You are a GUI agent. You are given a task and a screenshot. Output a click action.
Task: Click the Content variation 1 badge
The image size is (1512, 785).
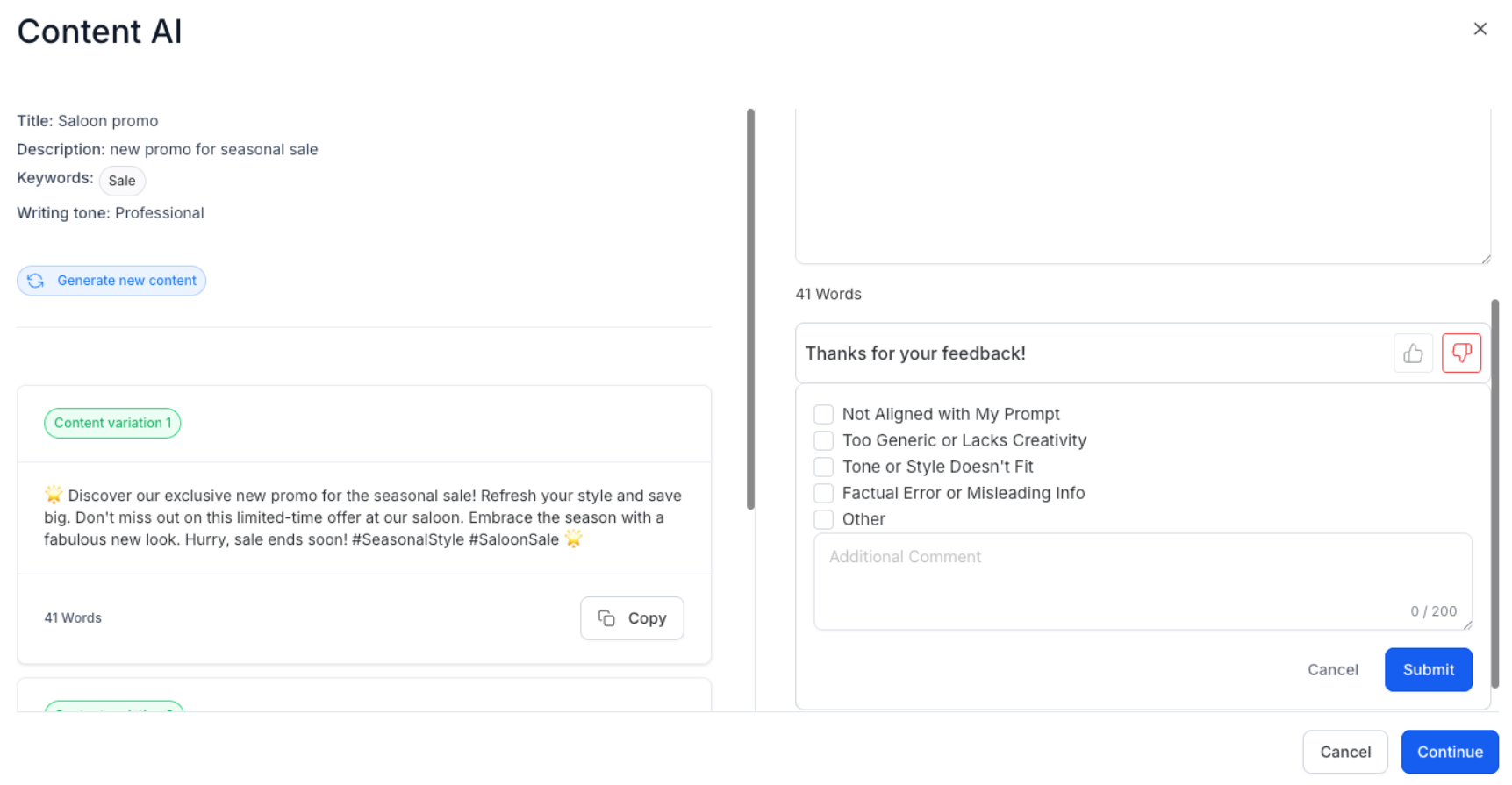point(112,423)
